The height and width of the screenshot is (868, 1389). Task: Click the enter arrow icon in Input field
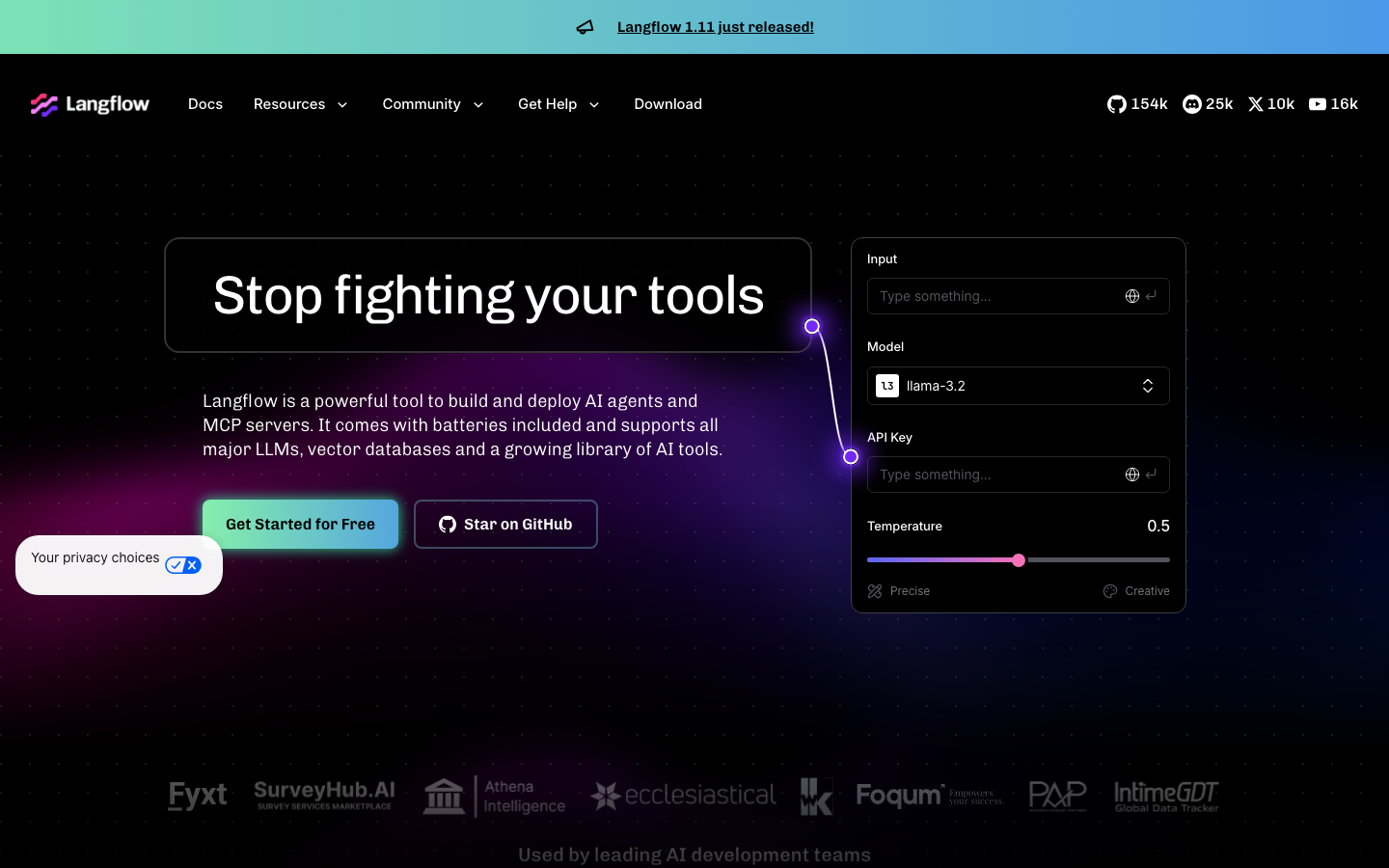click(1151, 296)
